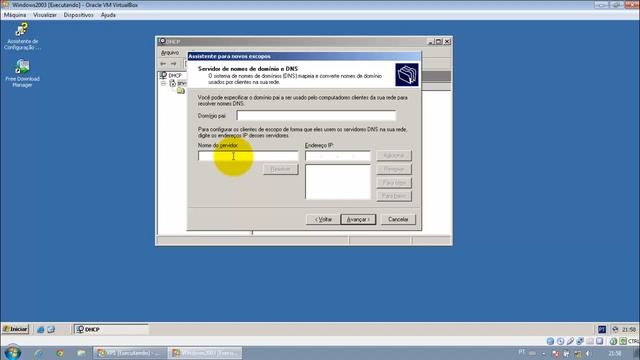
Task: Open the Iniciar start button in guest
Action: tap(15, 329)
